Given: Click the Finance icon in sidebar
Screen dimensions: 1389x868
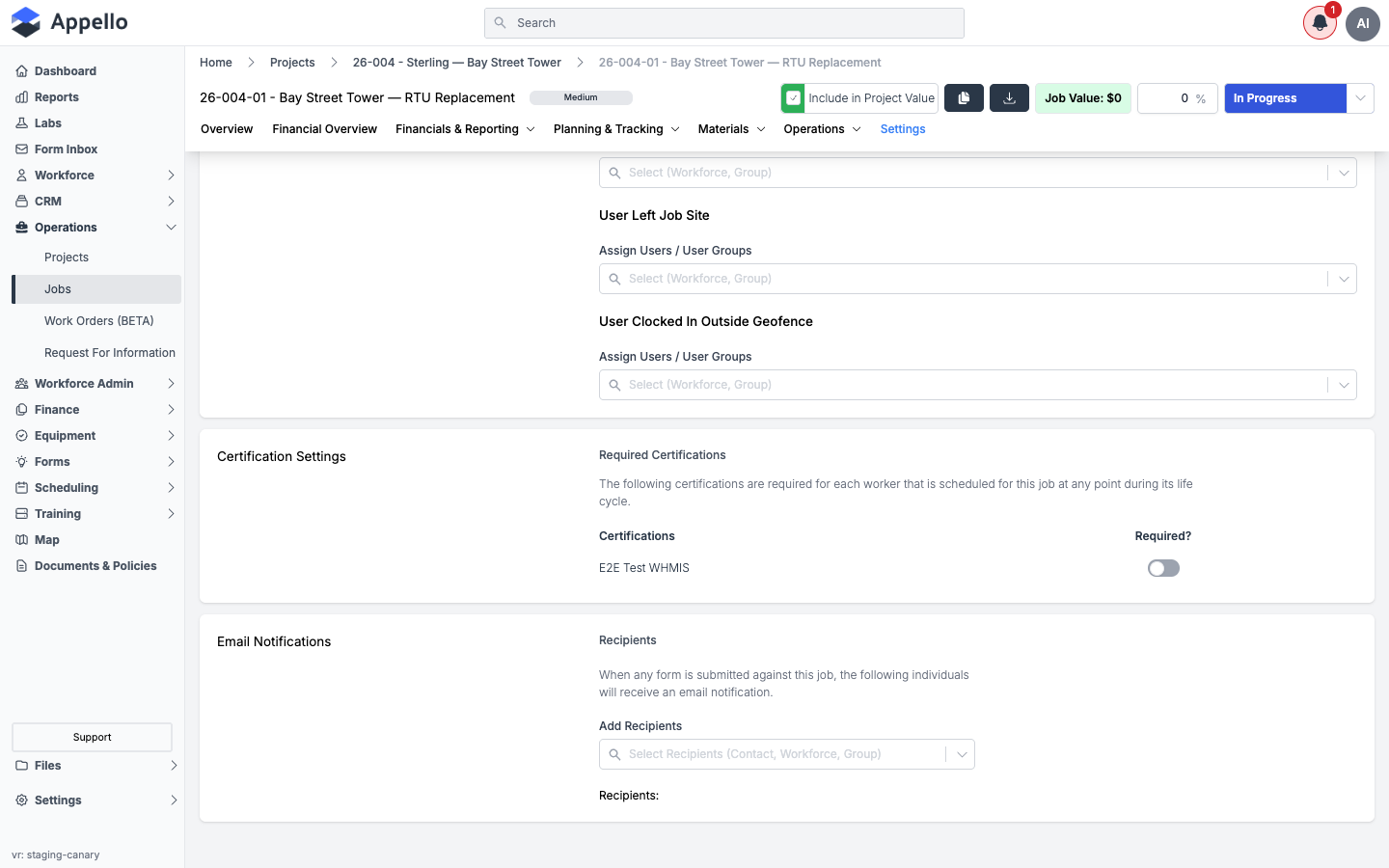Looking at the screenshot, I should 21,410.
